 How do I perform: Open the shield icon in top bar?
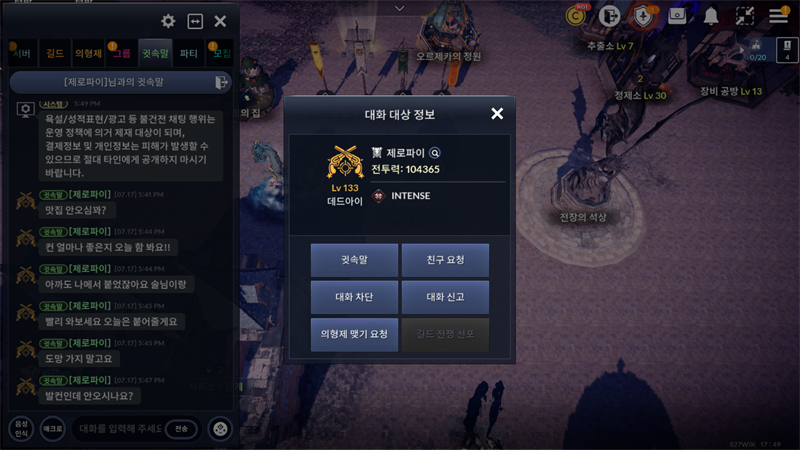pyautogui.click(x=643, y=16)
